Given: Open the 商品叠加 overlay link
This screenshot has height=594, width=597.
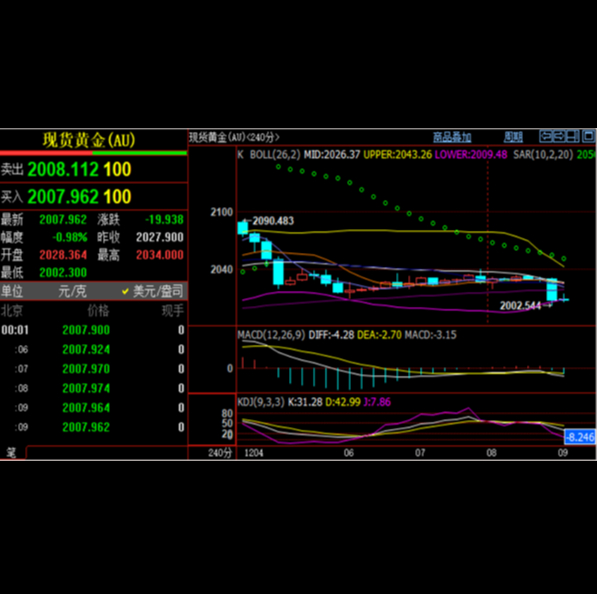Looking at the screenshot, I should (452, 137).
